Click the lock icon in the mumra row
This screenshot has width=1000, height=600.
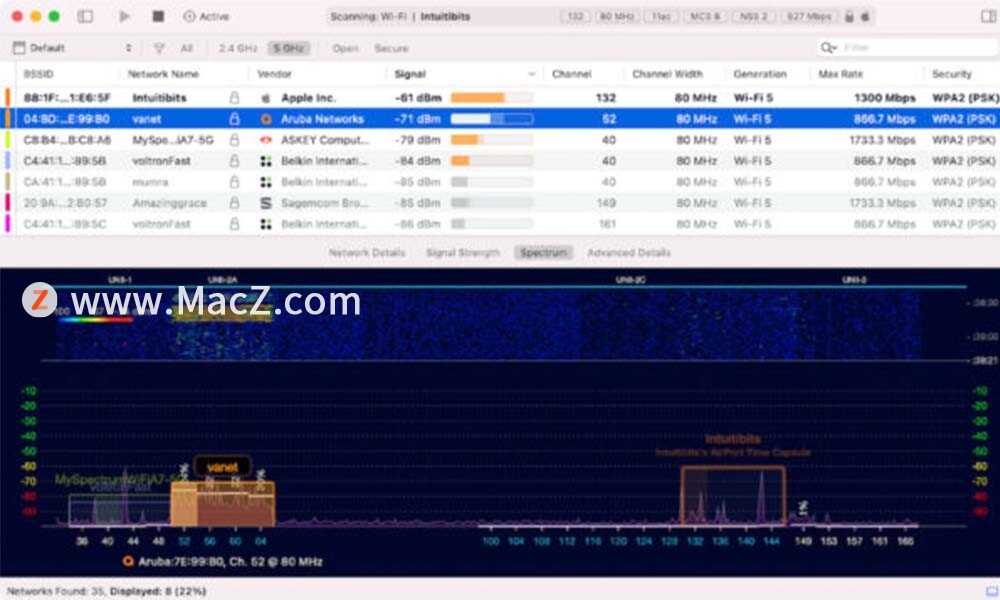pos(235,182)
